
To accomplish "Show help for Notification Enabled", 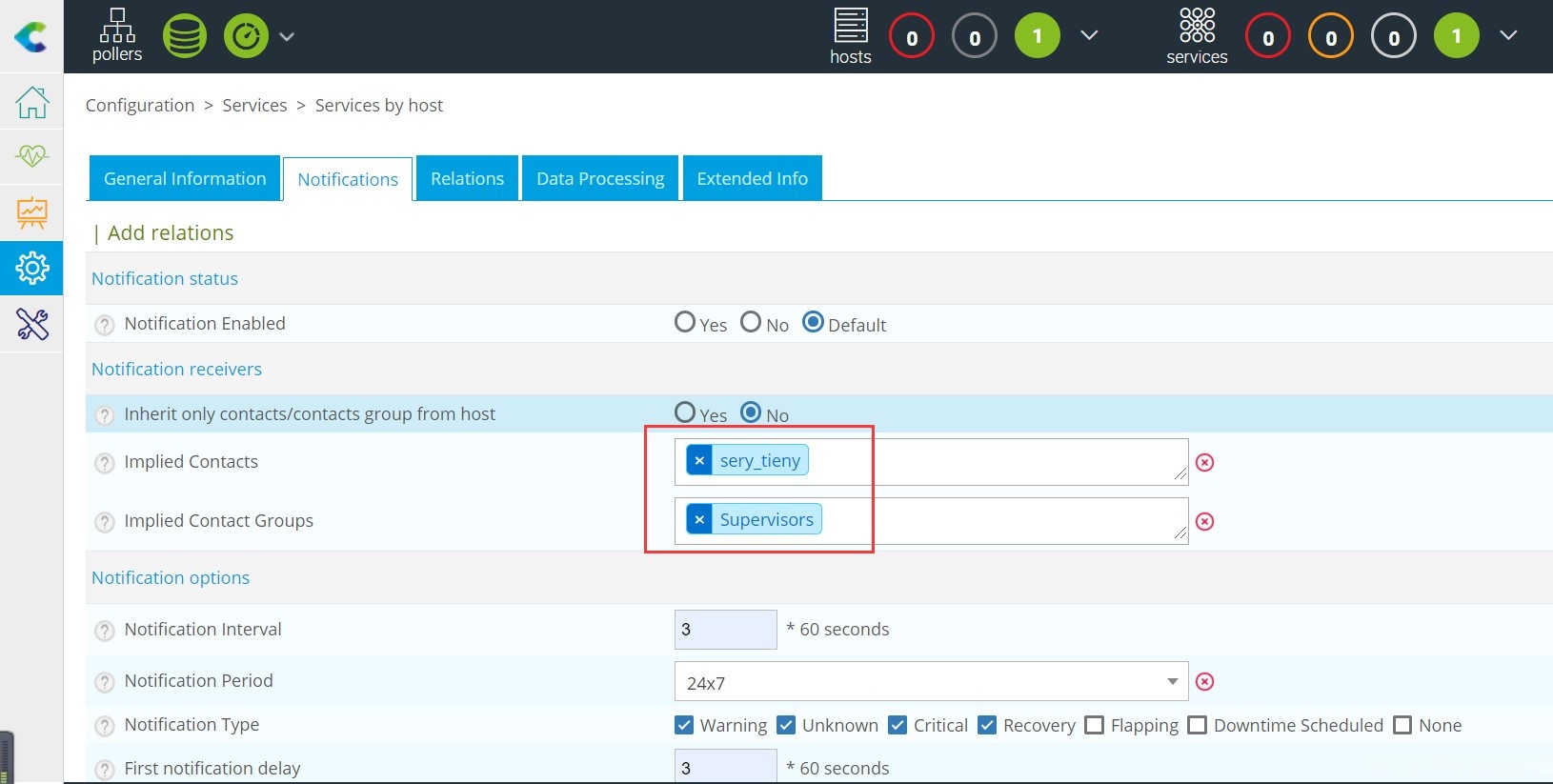I will pyautogui.click(x=105, y=325).
